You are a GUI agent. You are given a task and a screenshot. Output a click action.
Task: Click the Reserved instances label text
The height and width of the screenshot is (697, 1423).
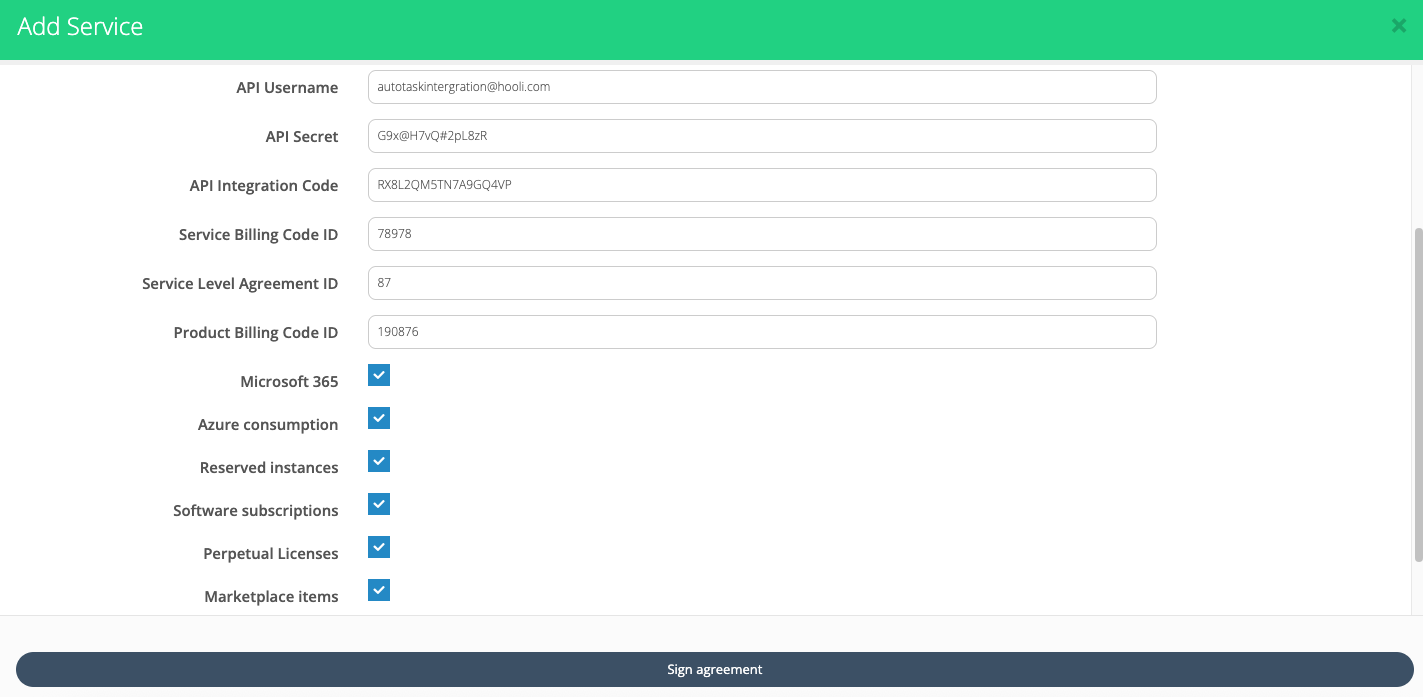coord(269,468)
